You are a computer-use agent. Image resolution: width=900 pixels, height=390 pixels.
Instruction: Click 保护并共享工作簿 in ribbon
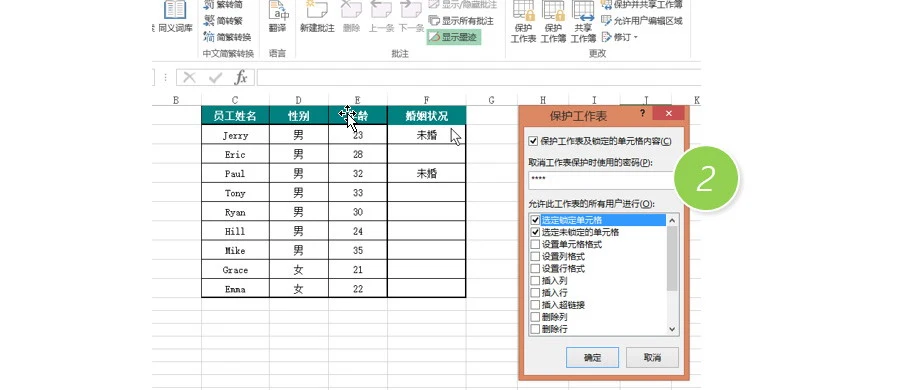point(642,5)
